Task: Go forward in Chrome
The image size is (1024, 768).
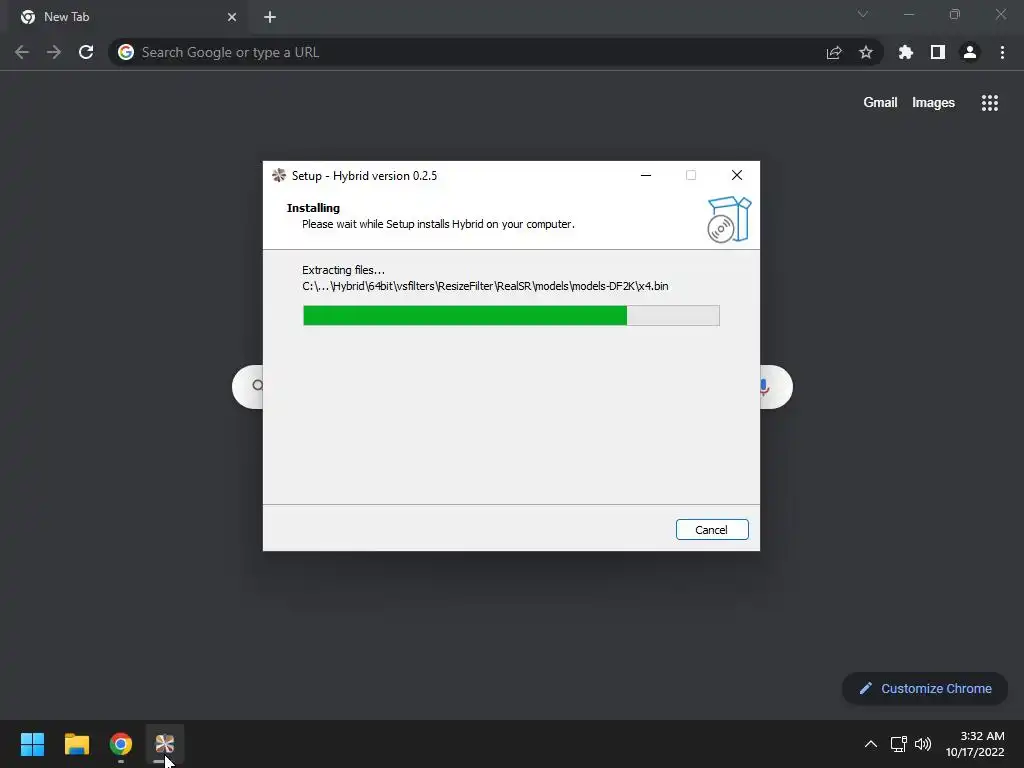Action: click(54, 52)
